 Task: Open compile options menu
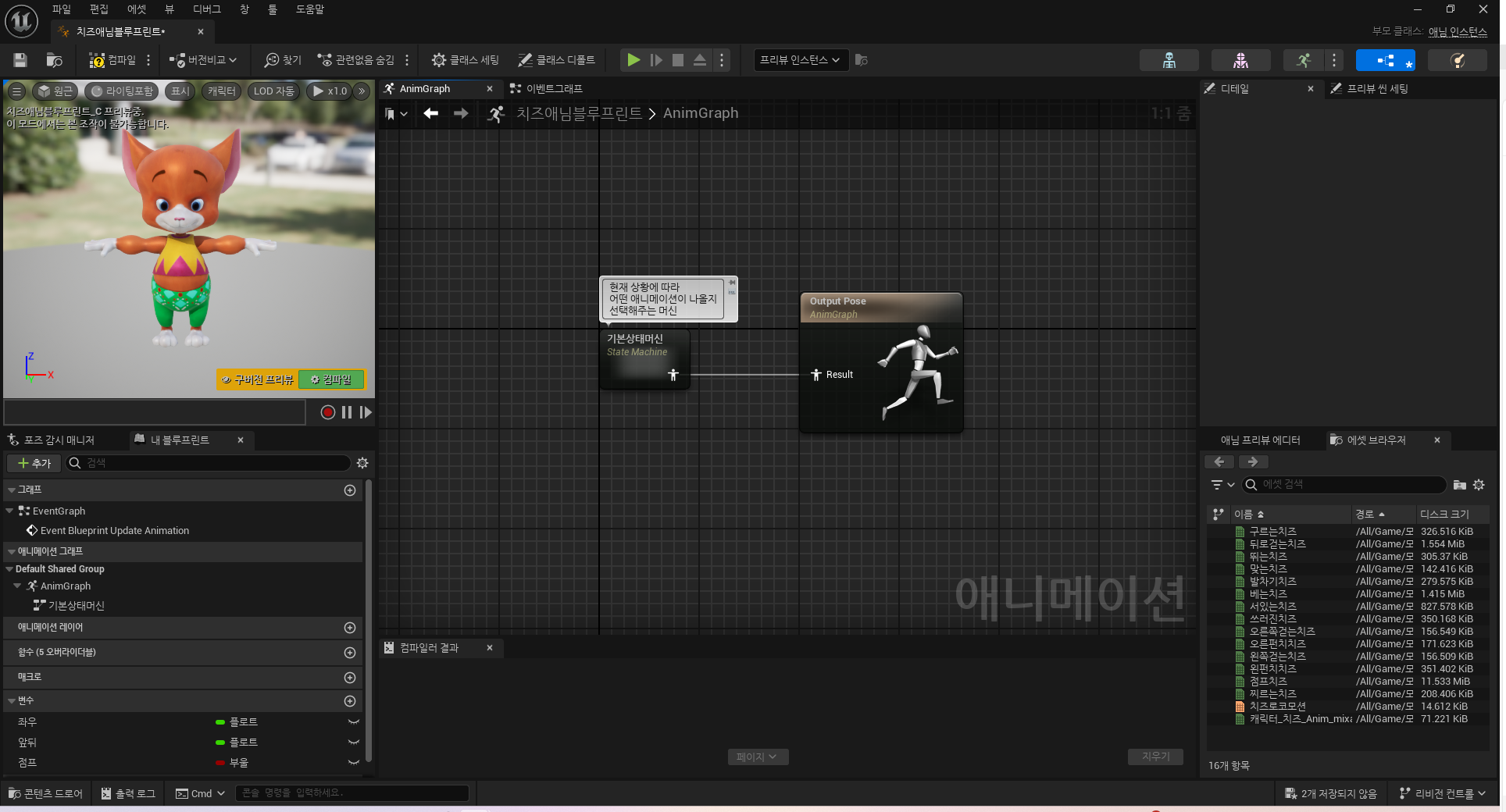(148, 60)
